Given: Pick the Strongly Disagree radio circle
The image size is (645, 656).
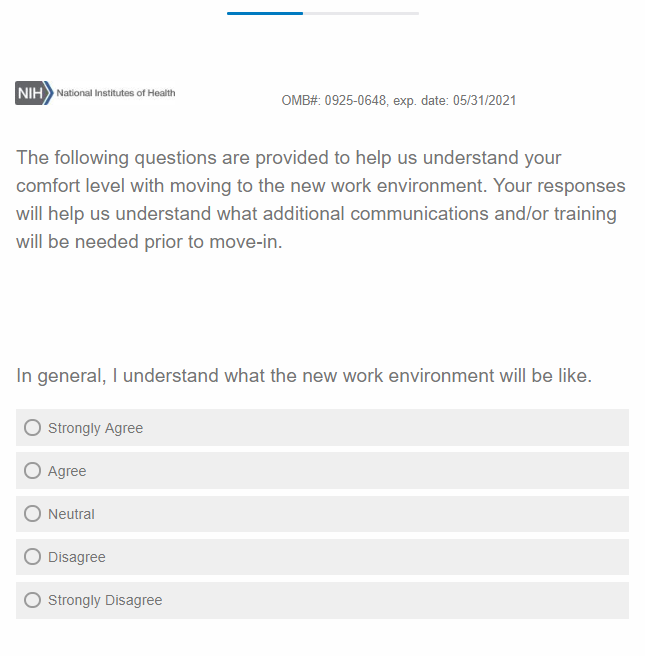Looking at the screenshot, I should coord(33,600).
